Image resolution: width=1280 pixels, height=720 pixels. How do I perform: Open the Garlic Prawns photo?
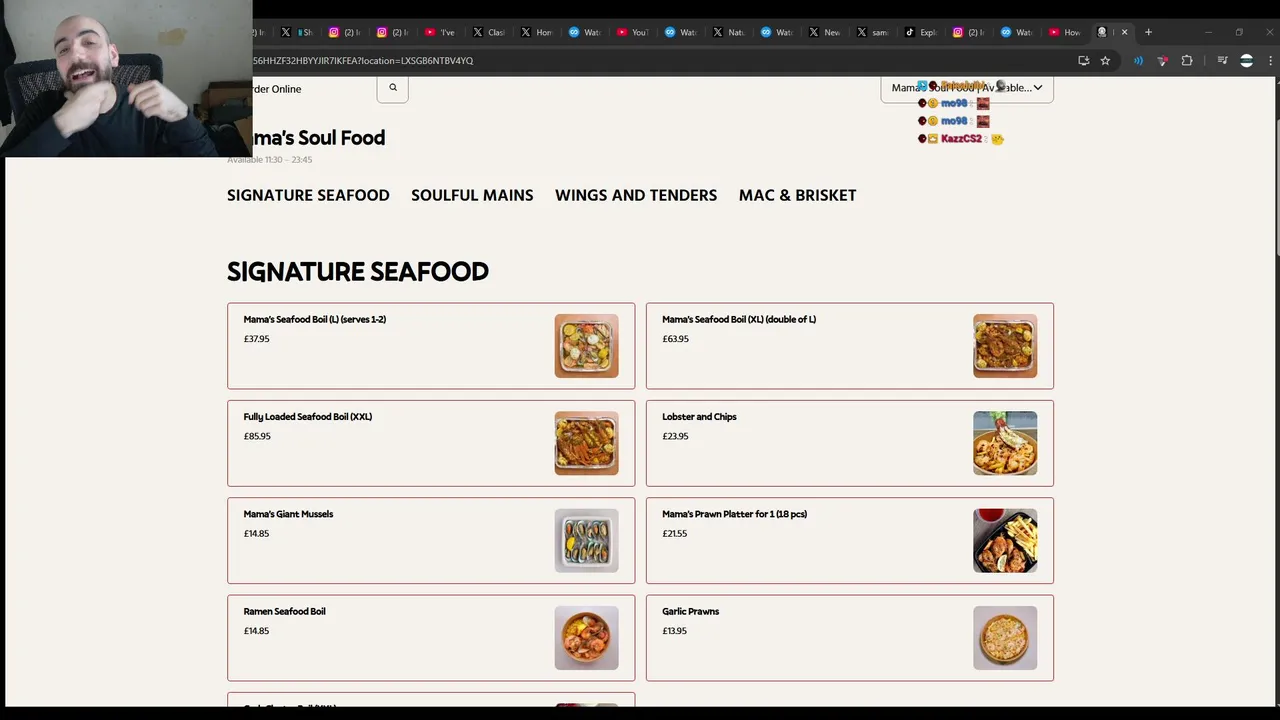pyautogui.click(x=1005, y=638)
